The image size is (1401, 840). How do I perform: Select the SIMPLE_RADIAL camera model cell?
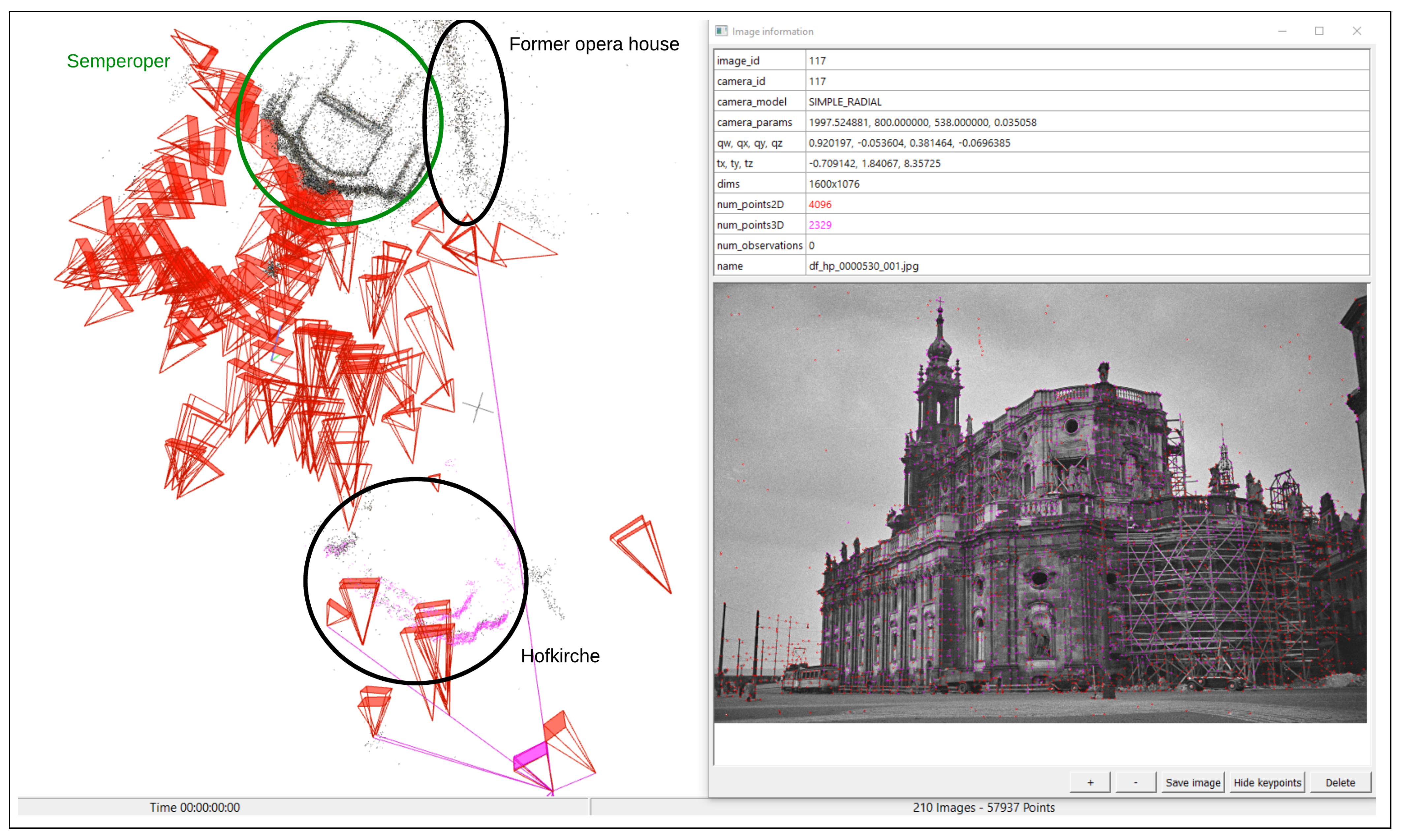[1087, 102]
